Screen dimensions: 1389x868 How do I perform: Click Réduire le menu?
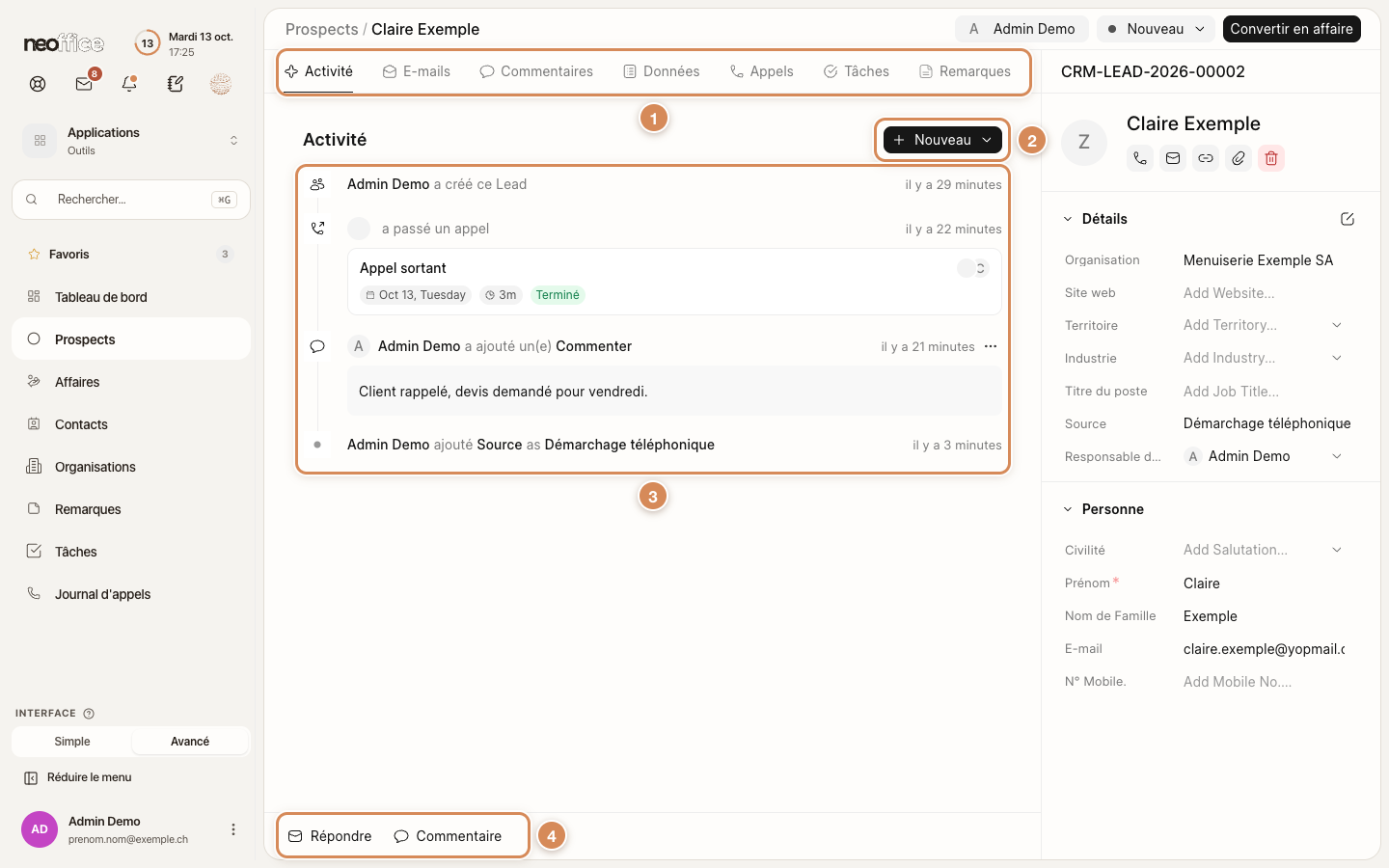click(78, 777)
